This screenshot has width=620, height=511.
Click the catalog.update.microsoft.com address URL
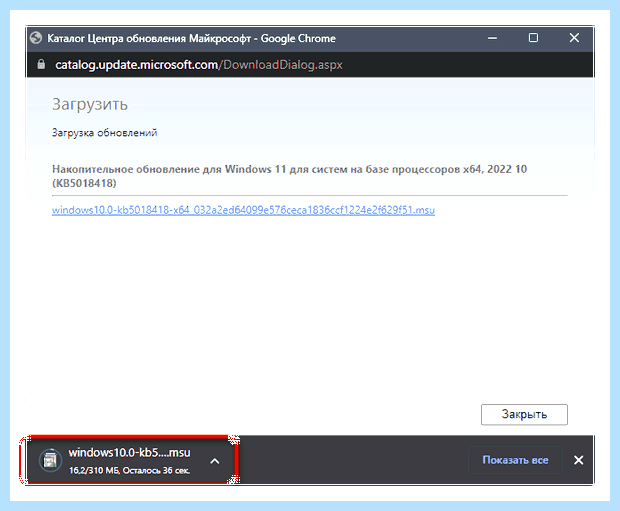click(199, 64)
